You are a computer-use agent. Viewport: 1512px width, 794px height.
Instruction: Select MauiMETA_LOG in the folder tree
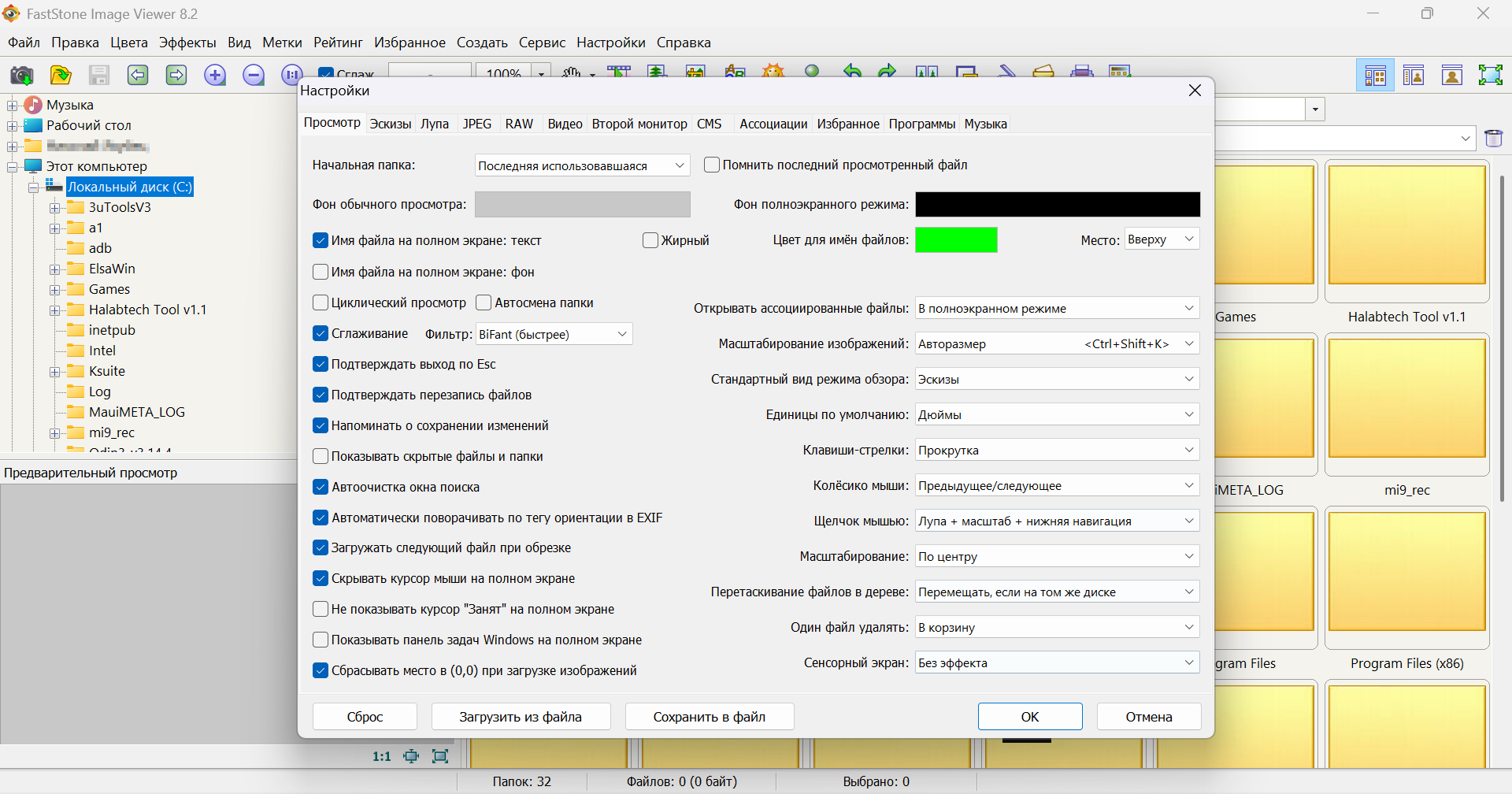[137, 412]
